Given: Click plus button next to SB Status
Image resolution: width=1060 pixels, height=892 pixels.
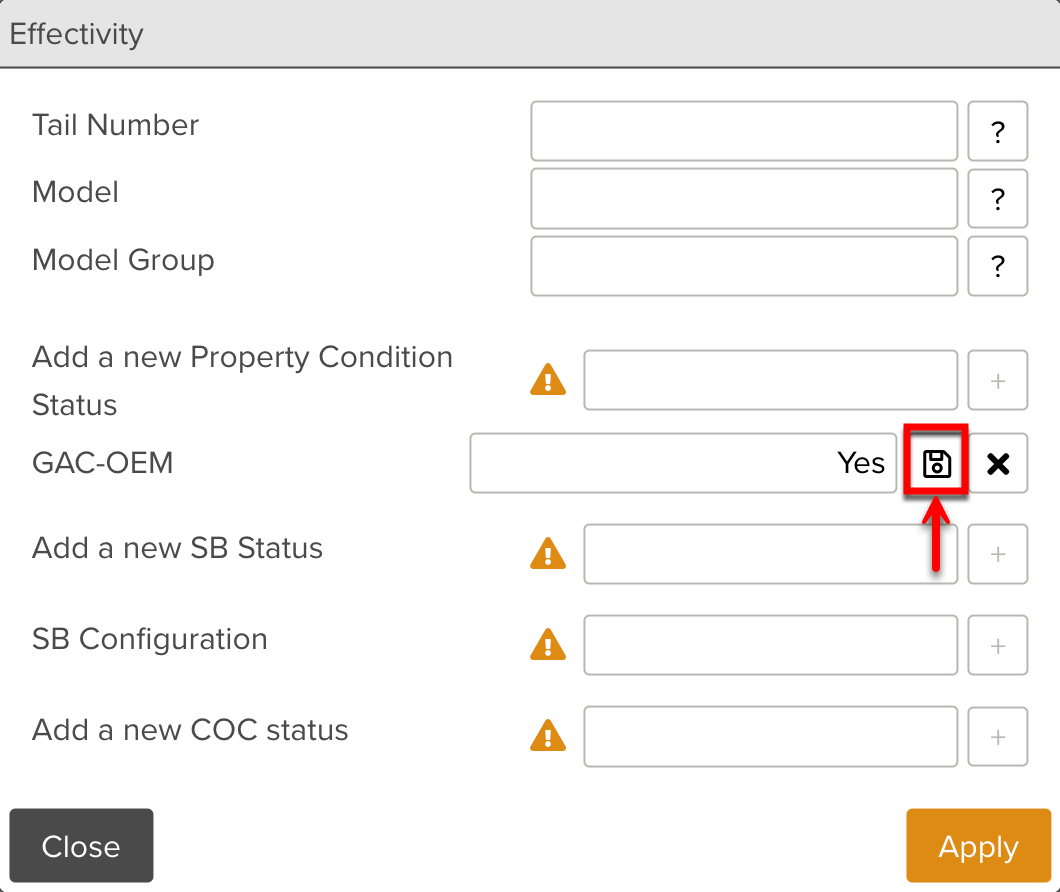Looking at the screenshot, I should pos(998,554).
